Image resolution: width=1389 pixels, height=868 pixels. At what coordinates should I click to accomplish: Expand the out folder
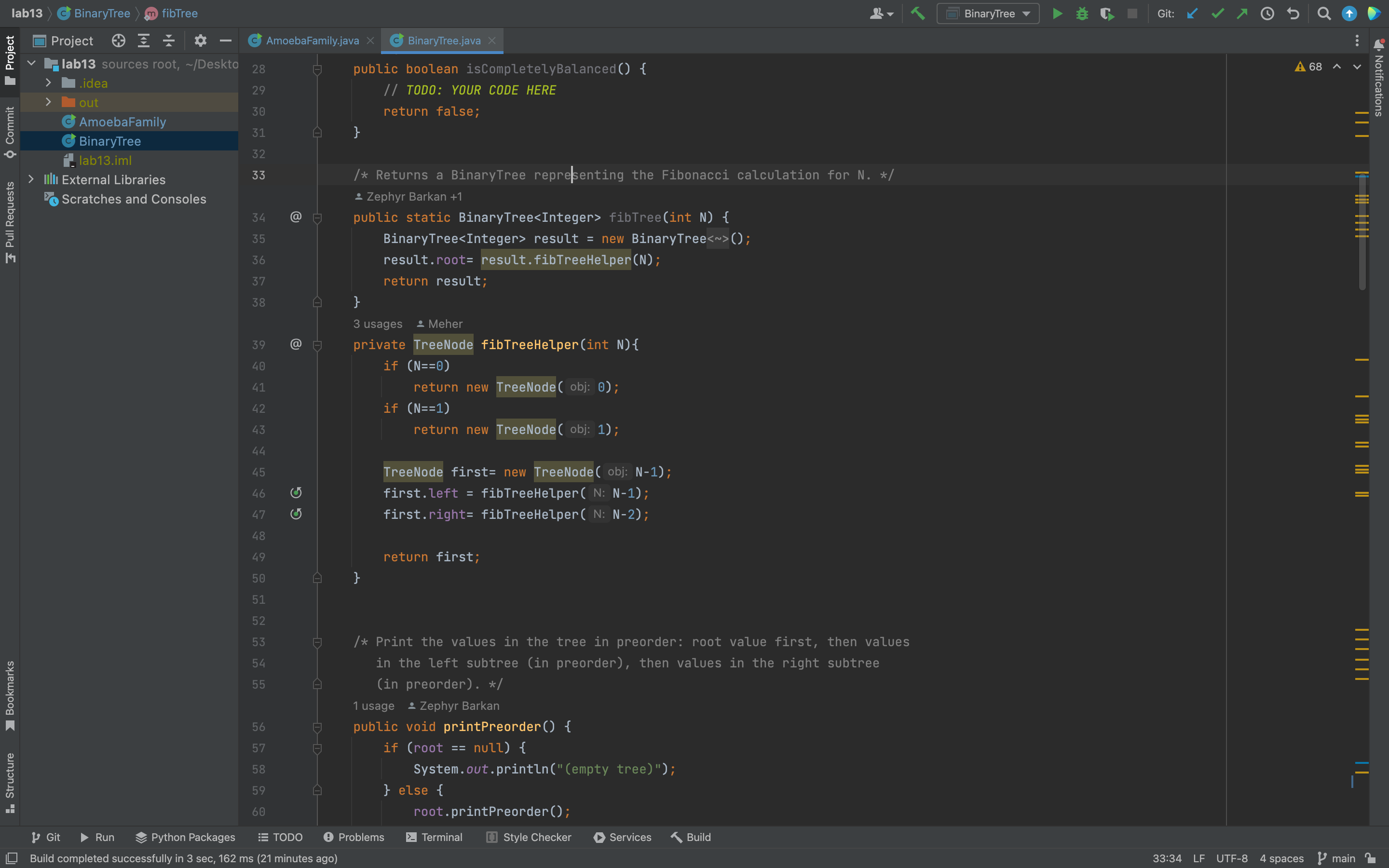49,102
